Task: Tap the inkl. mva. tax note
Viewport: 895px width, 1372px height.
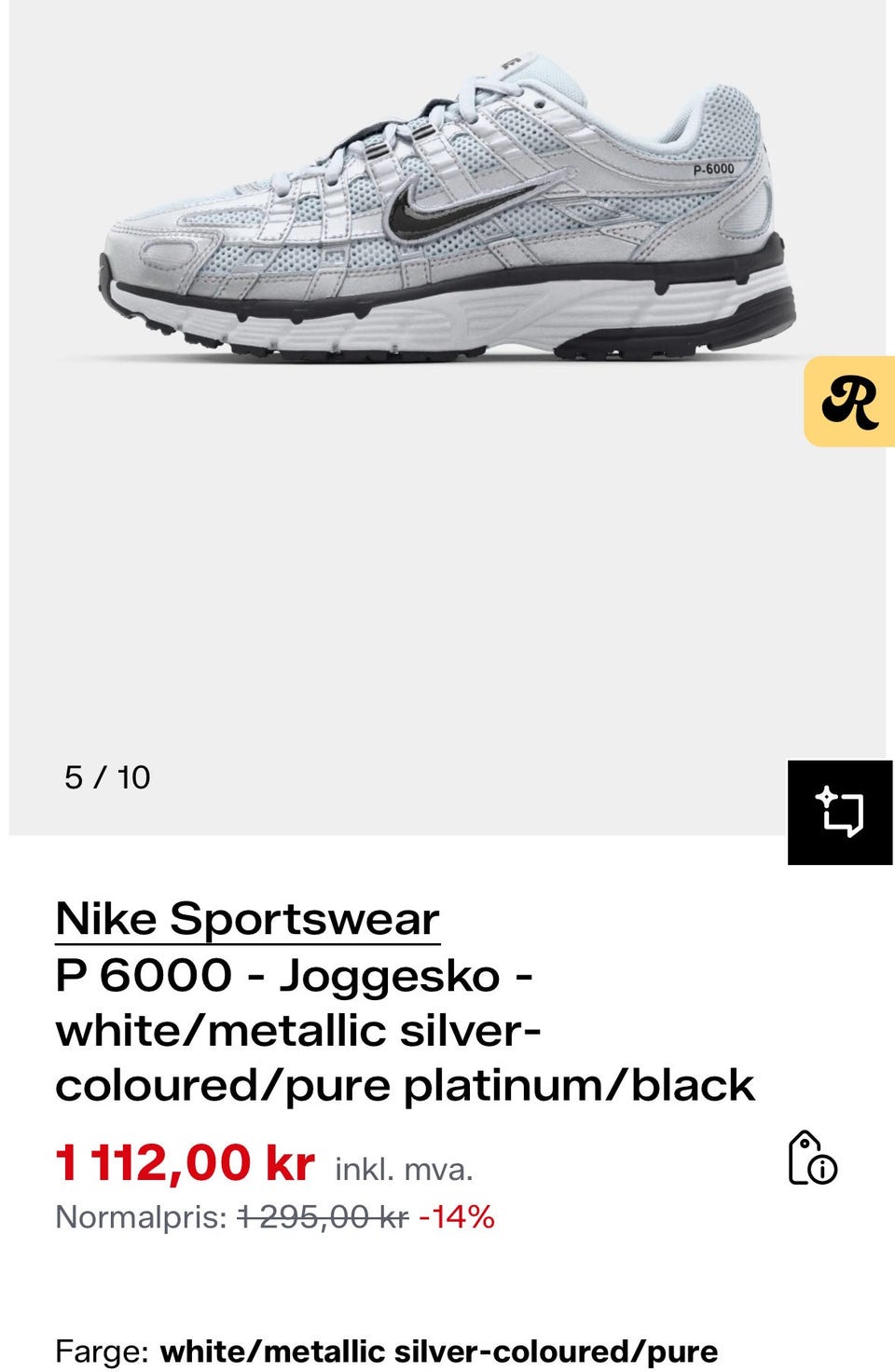Action: 404,1169
